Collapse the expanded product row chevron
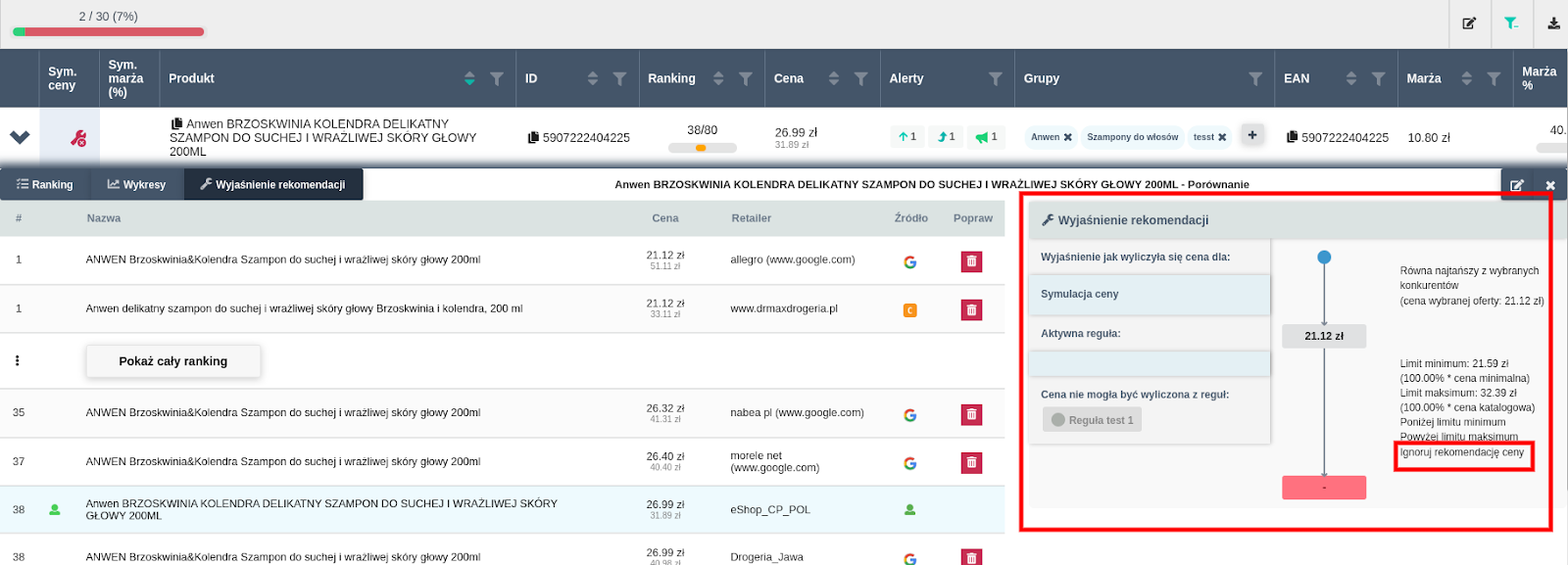This screenshot has height=565, width=1568. [20, 137]
